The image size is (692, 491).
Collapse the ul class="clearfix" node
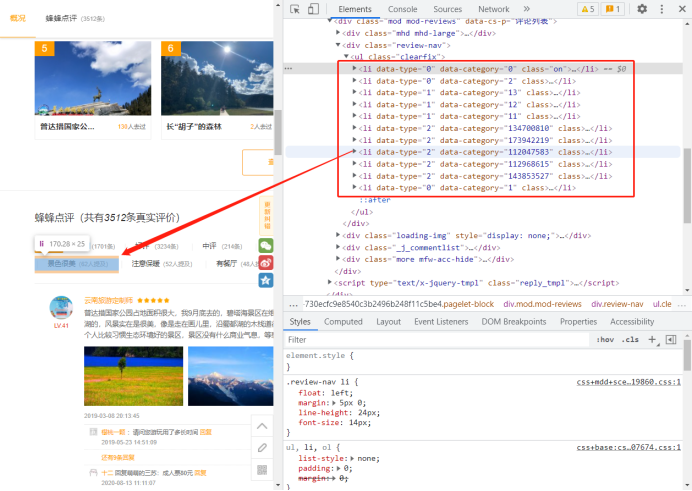click(346, 56)
